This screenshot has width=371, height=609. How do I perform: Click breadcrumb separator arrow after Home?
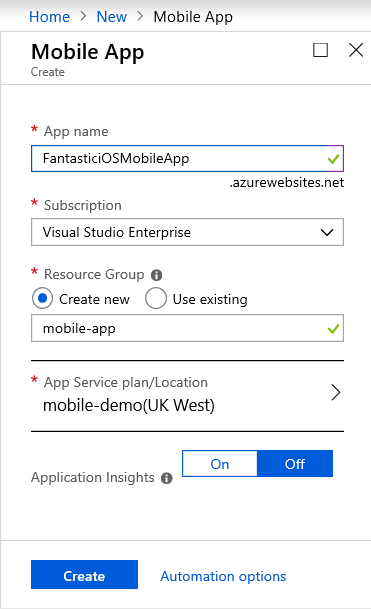click(x=83, y=16)
